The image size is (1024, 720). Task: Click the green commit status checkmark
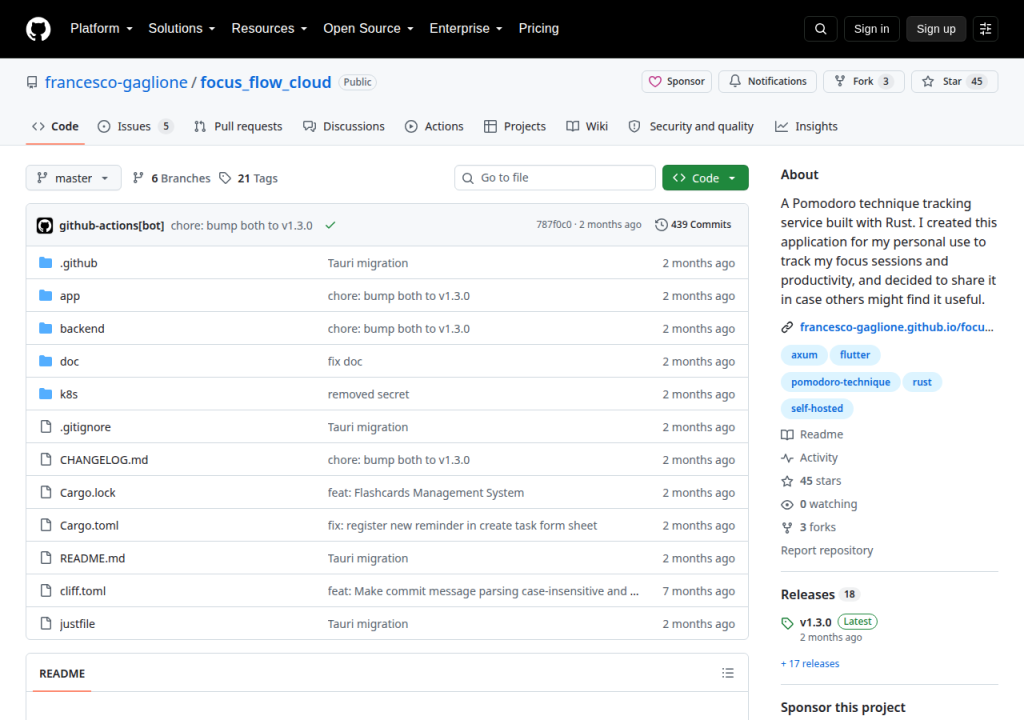[x=330, y=225]
